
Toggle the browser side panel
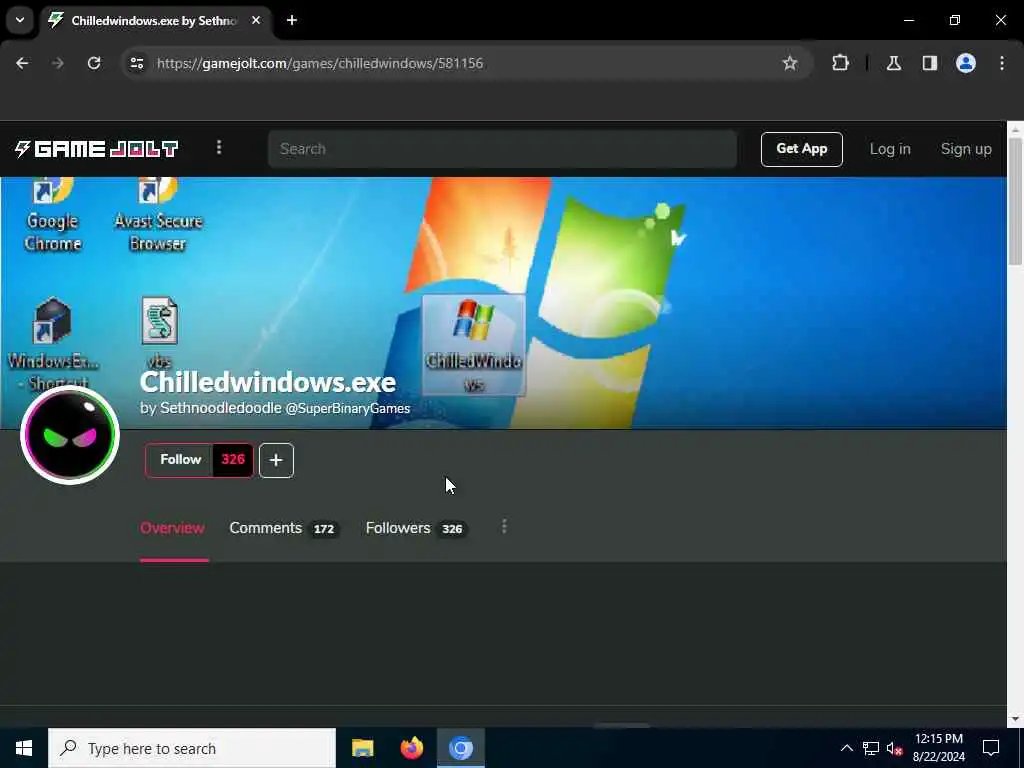930,63
